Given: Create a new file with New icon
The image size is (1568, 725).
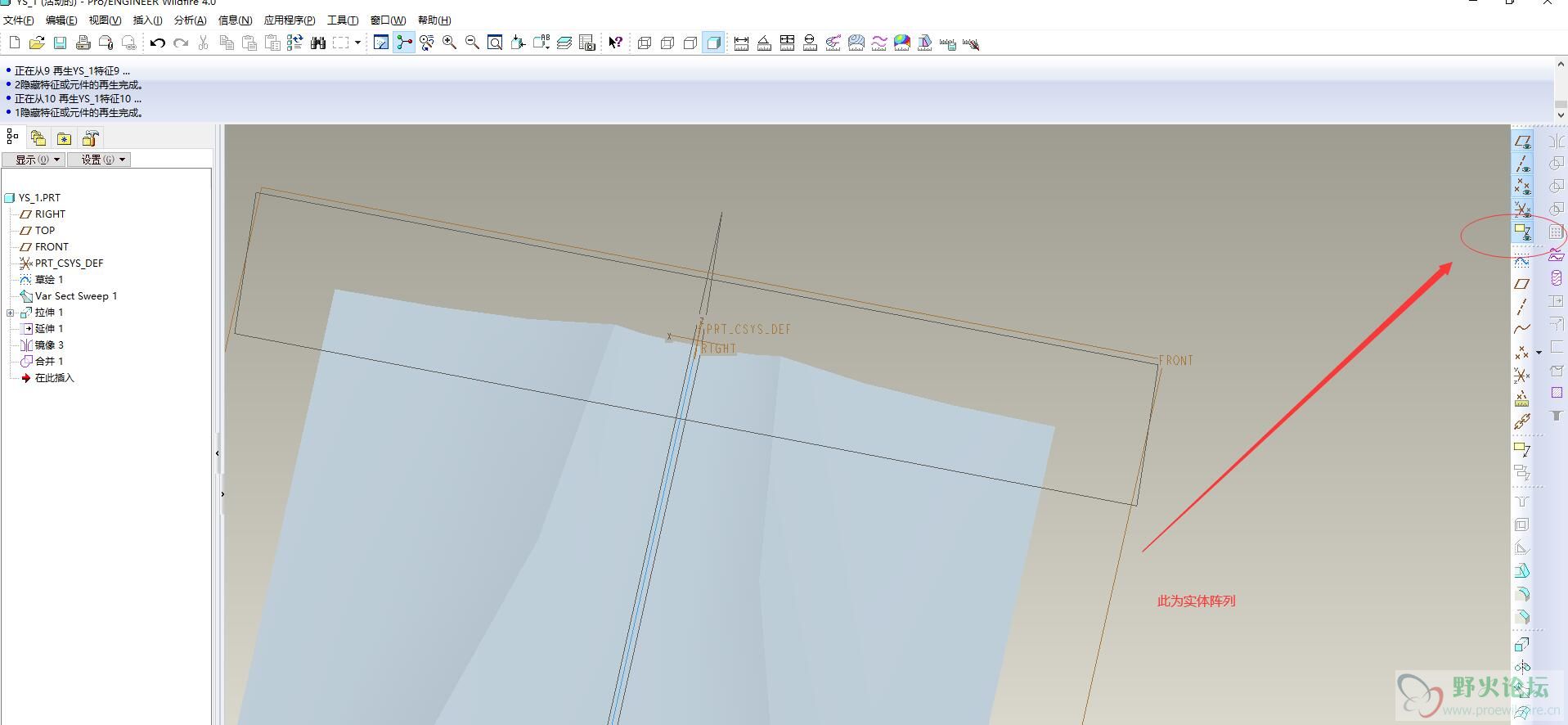Looking at the screenshot, I should click(14, 43).
